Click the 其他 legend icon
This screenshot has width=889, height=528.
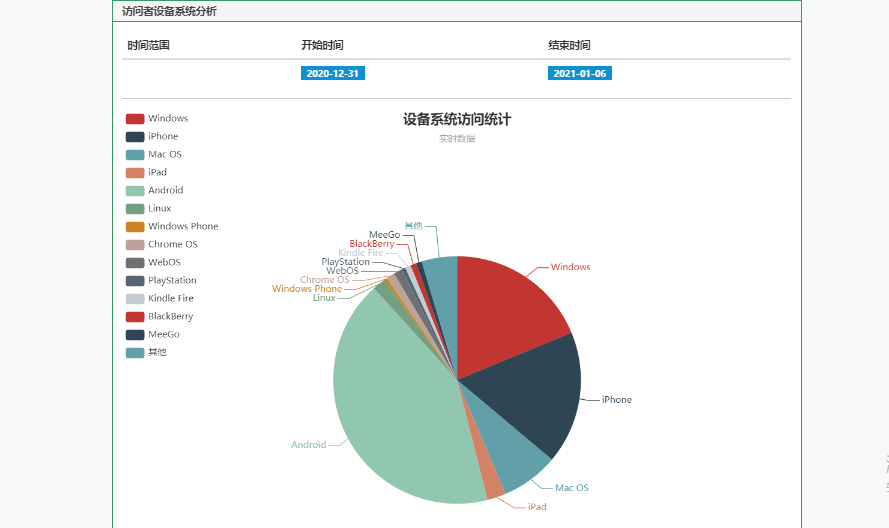click(135, 352)
